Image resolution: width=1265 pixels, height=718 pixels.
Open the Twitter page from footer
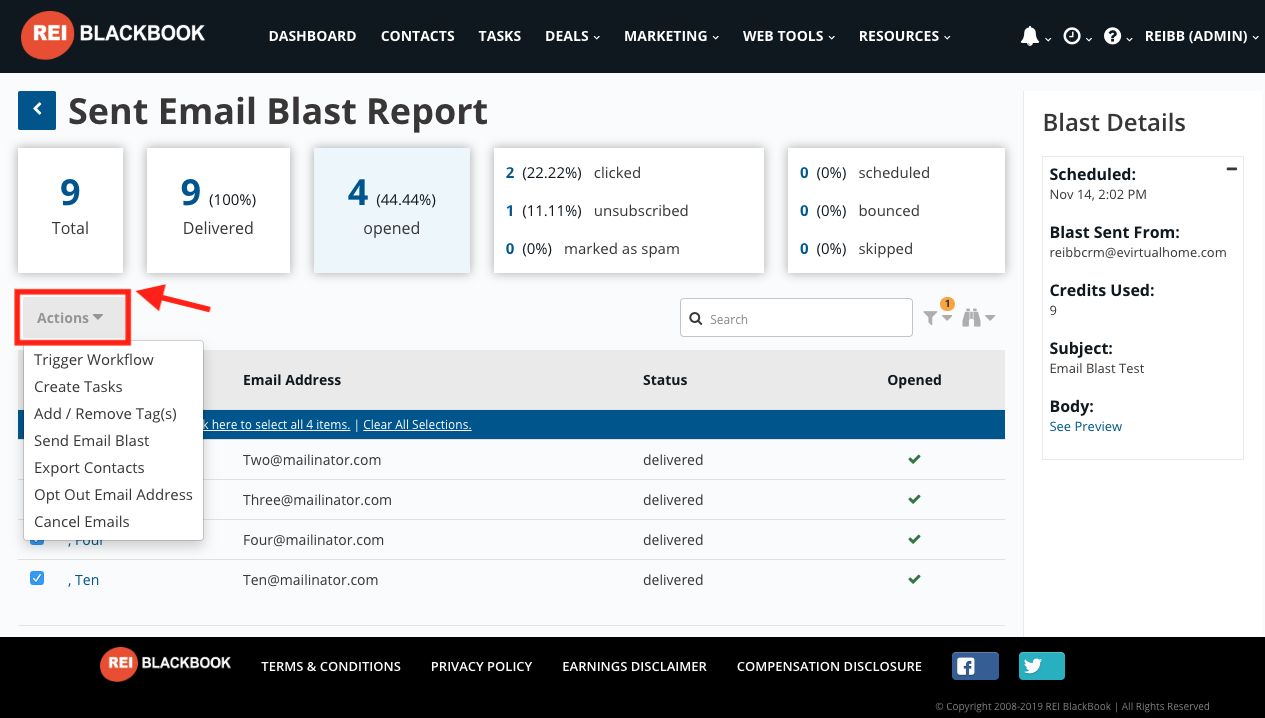pos(1042,666)
